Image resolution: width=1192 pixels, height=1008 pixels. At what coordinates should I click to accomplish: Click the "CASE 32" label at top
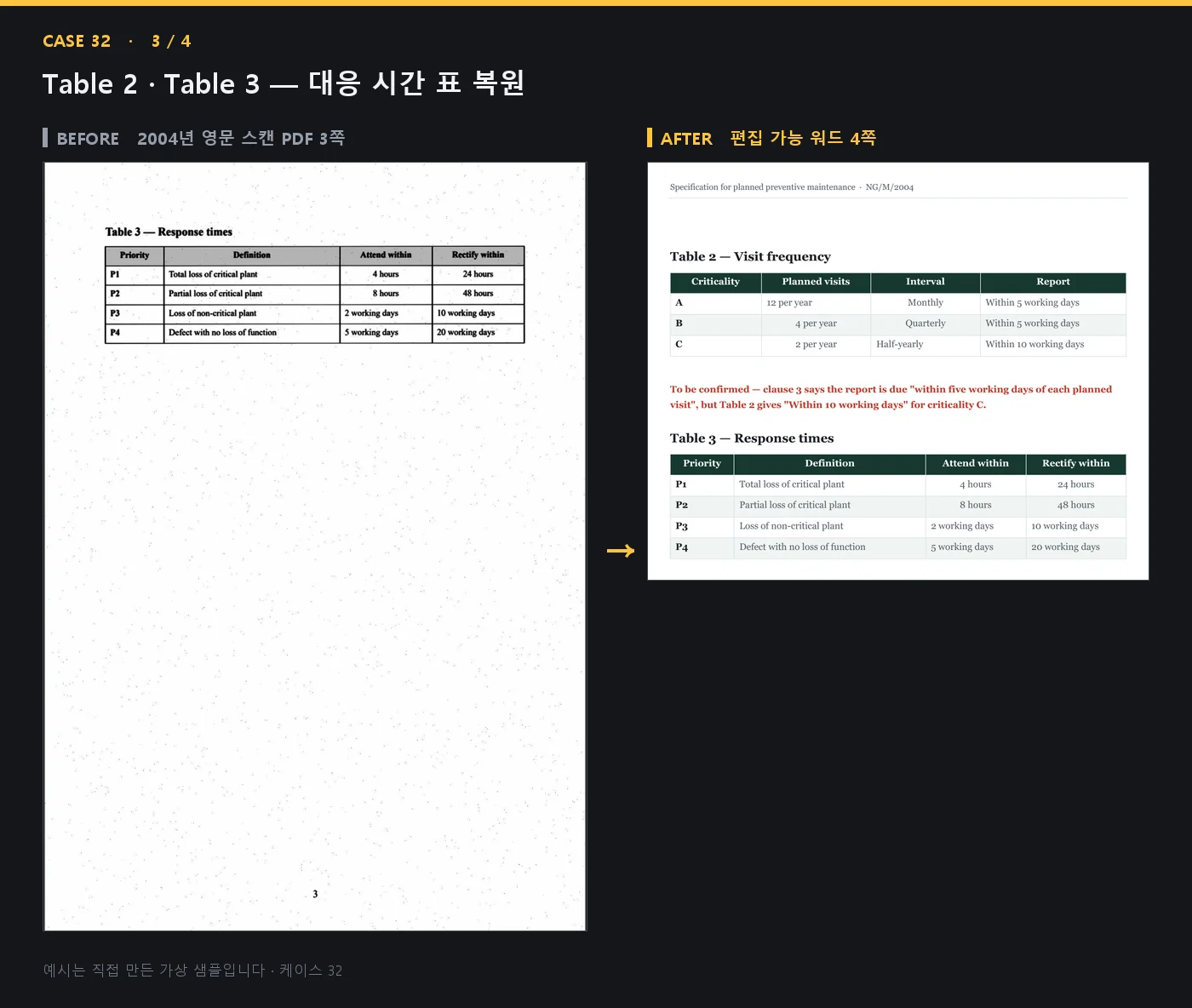pos(77,41)
